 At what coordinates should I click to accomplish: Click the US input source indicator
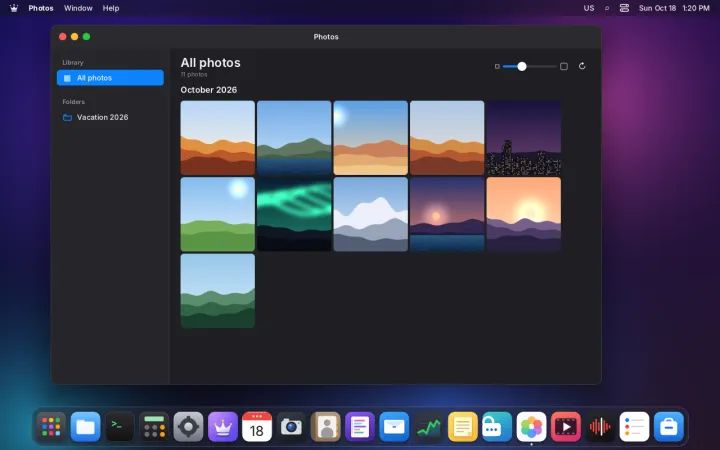pos(589,8)
